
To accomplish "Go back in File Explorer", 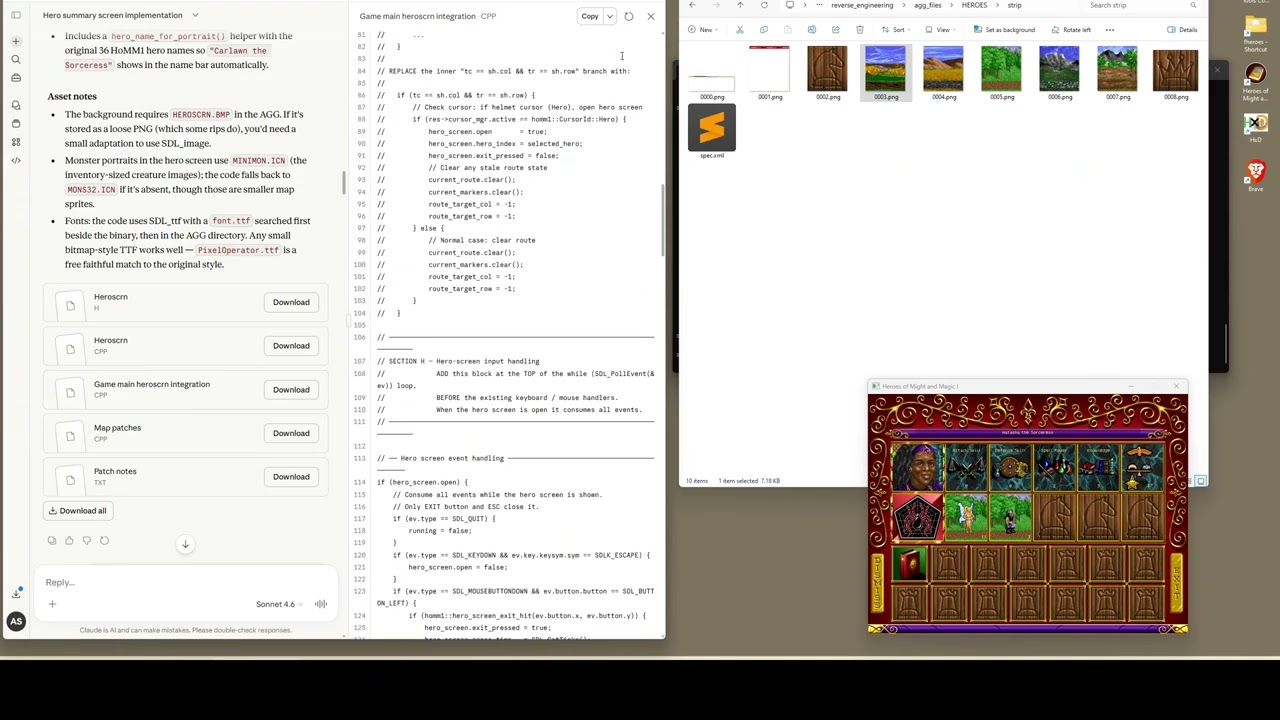I will pyautogui.click(x=692, y=6).
